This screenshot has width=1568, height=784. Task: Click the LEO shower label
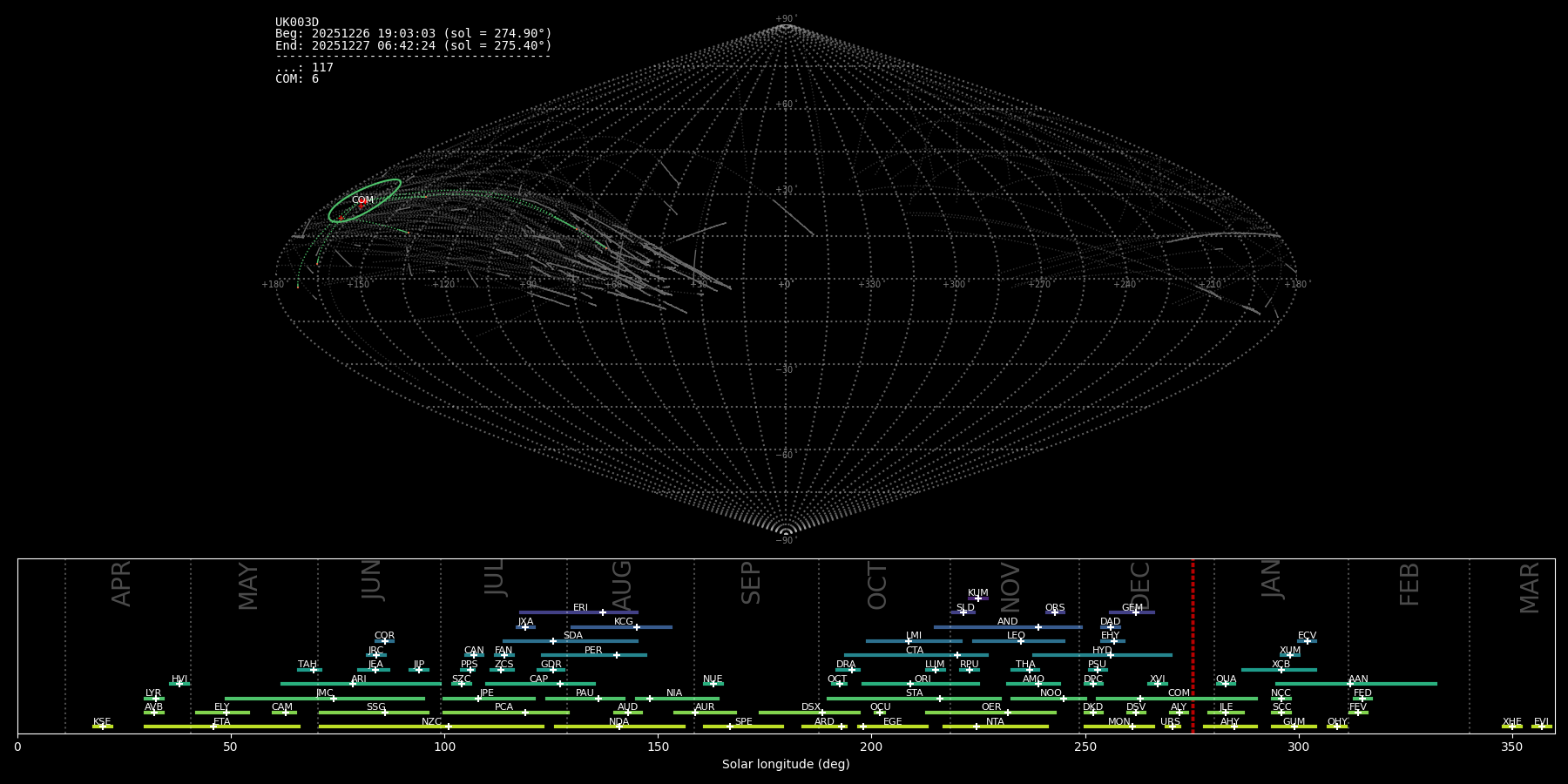point(1016,636)
